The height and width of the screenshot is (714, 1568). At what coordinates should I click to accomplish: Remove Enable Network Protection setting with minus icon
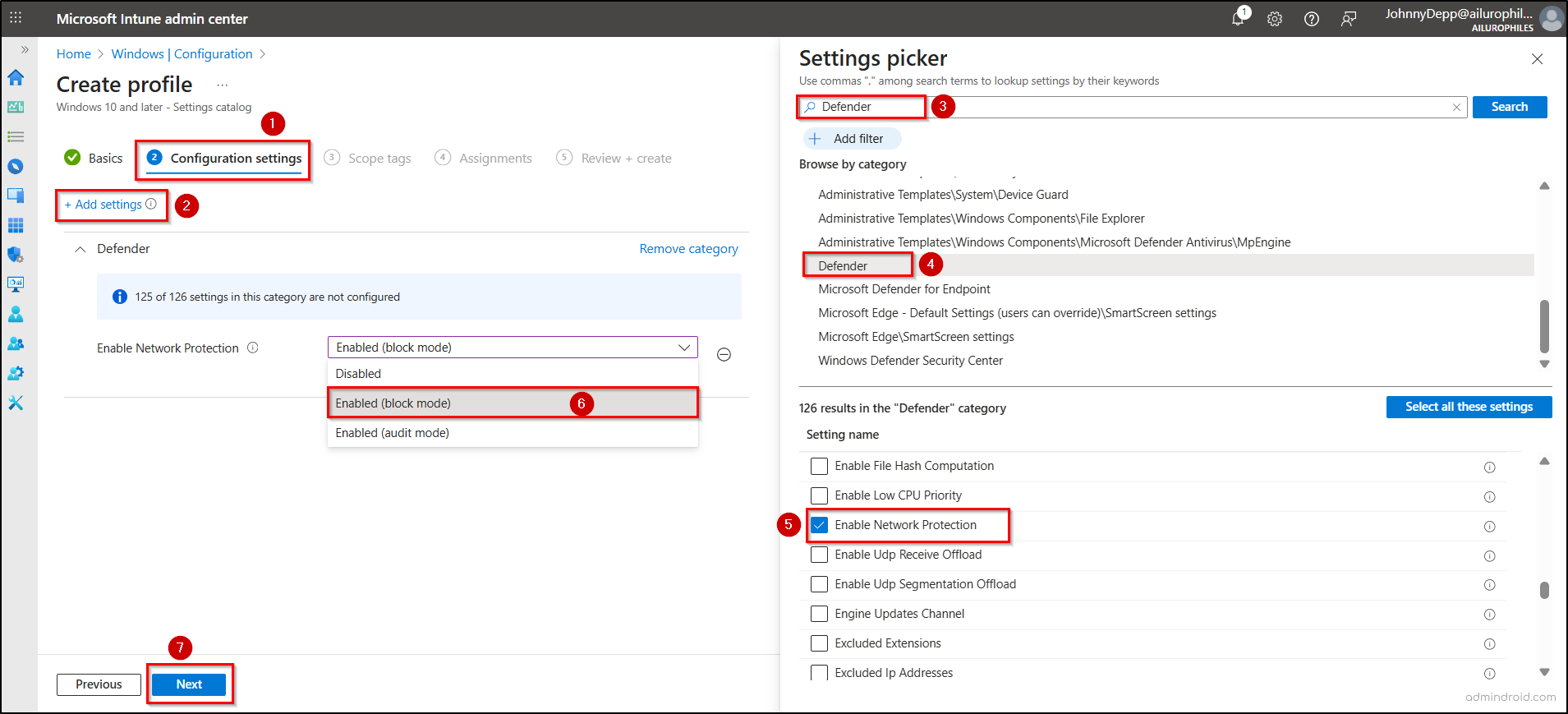724,354
